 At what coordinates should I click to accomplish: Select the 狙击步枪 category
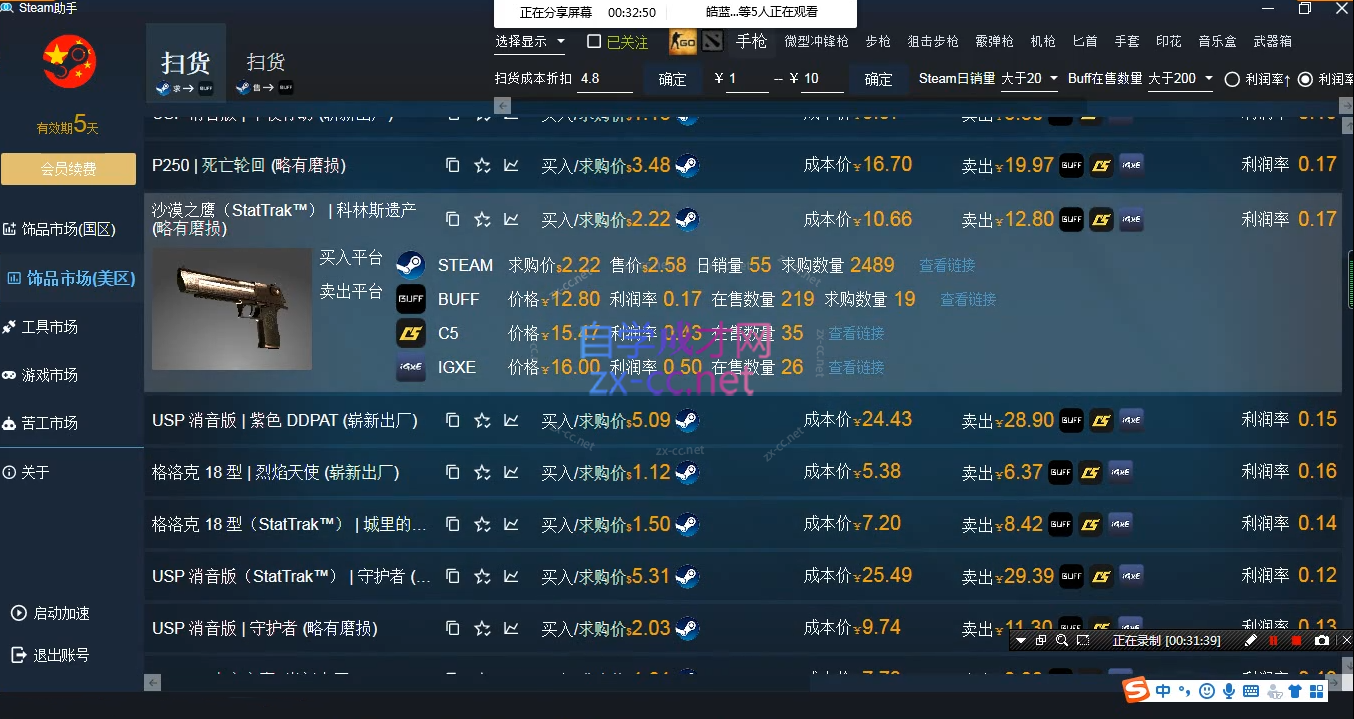pos(933,41)
